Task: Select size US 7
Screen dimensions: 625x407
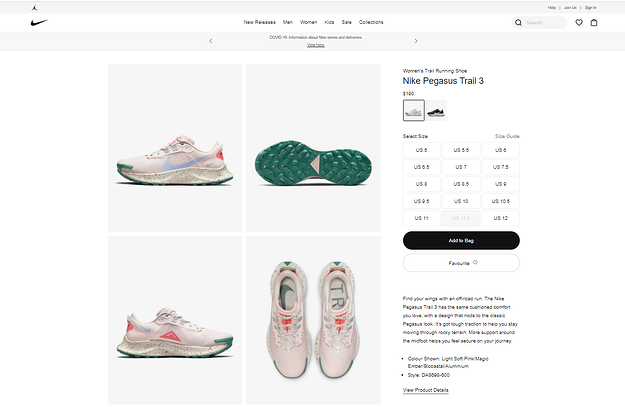Action: click(x=461, y=167)
